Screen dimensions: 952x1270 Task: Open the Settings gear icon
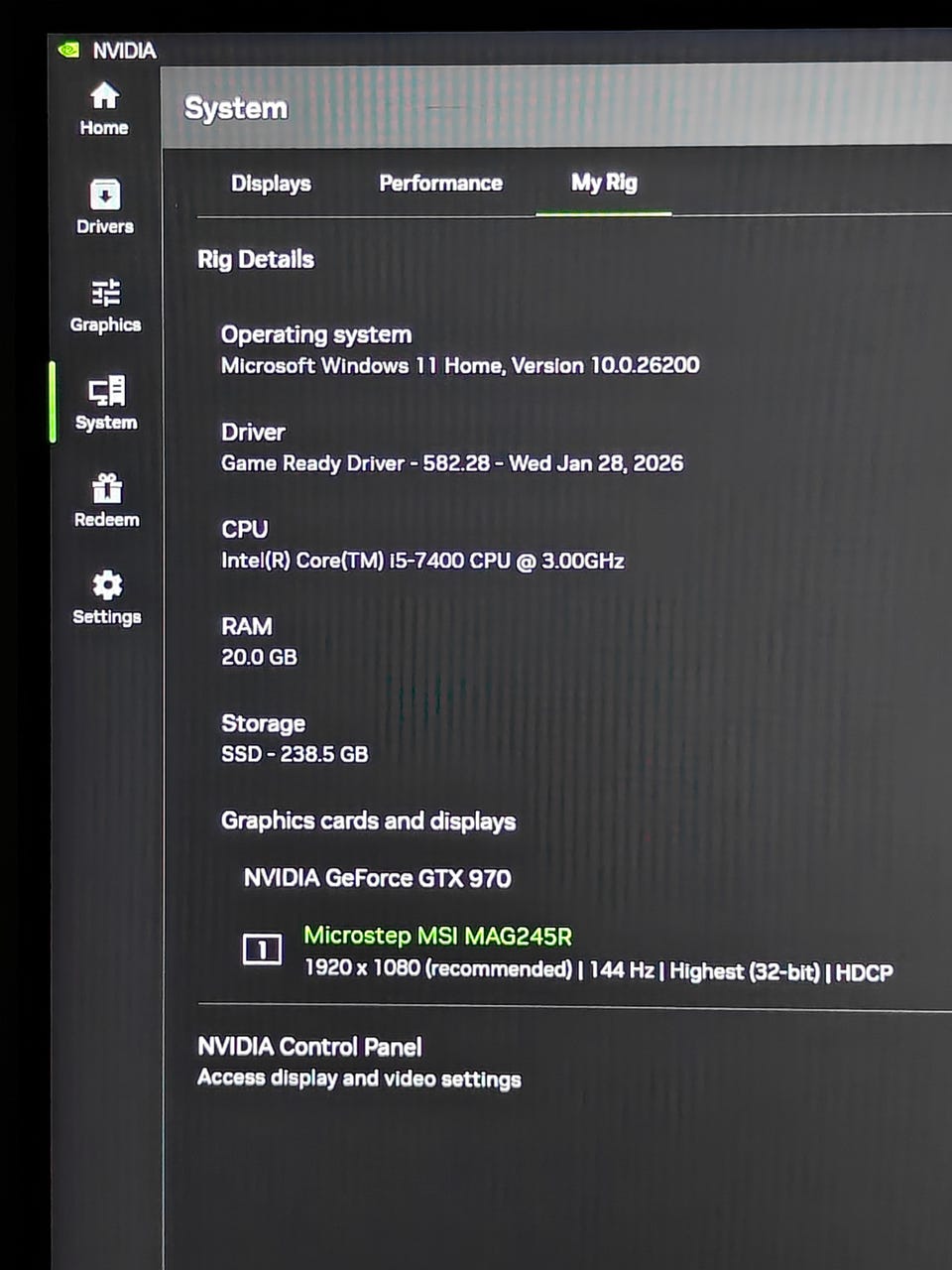point(107,584)
